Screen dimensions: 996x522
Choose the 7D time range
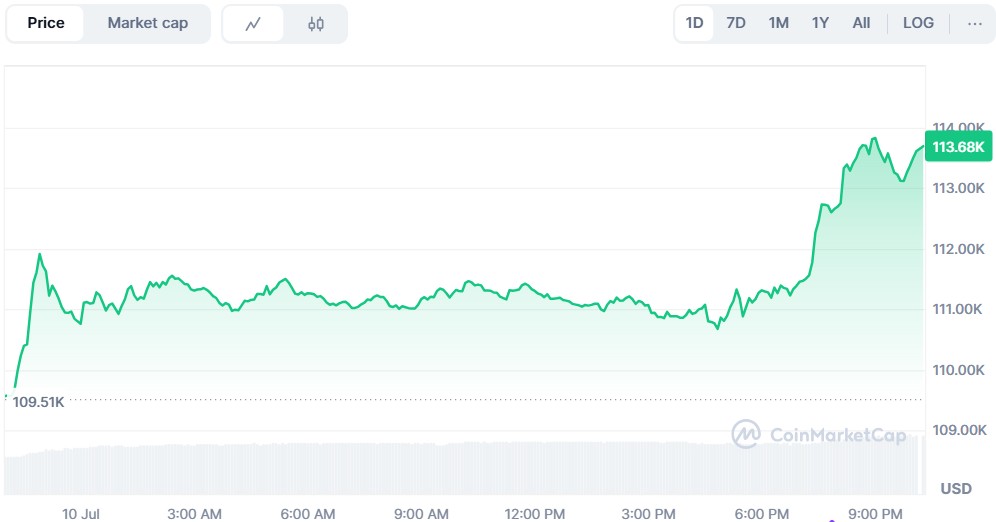coord(736,23)
